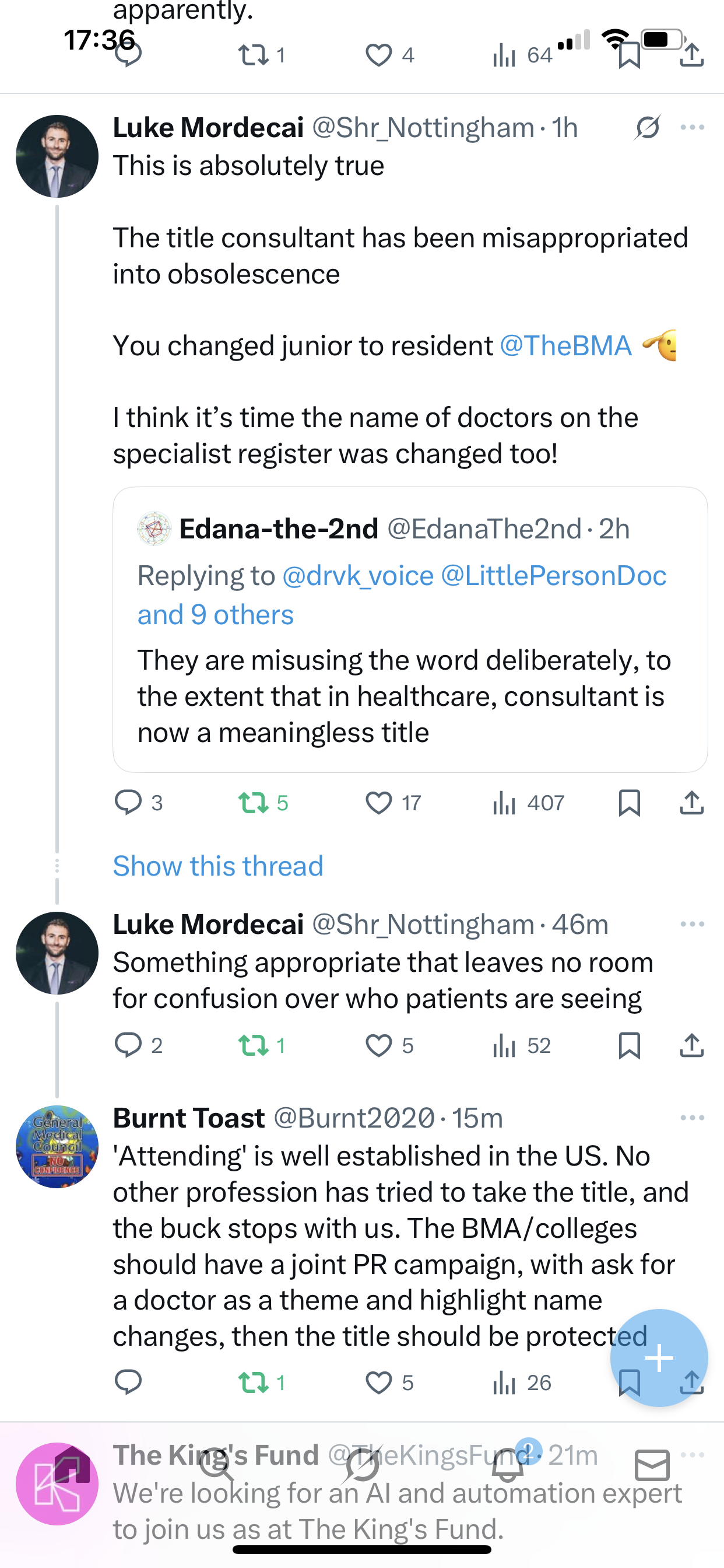Click 'Show this thread' link
724x1568 pixels.
218,866
